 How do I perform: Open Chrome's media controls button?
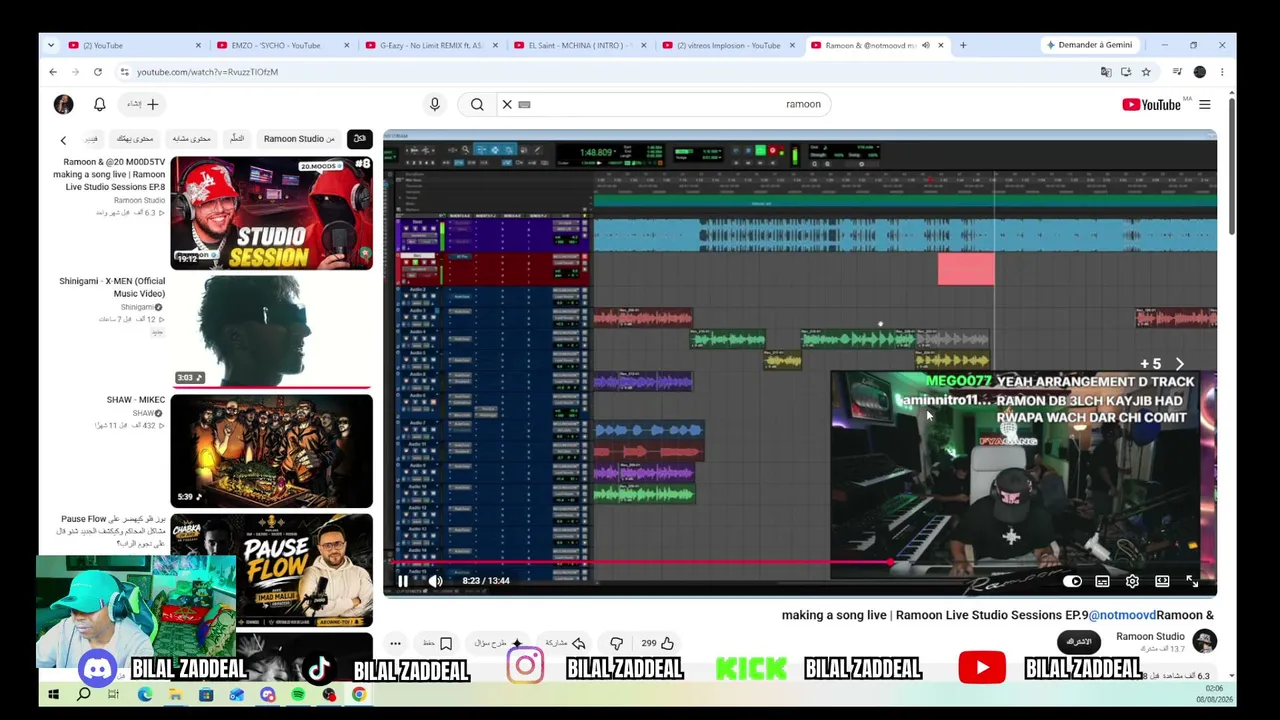1177,72
